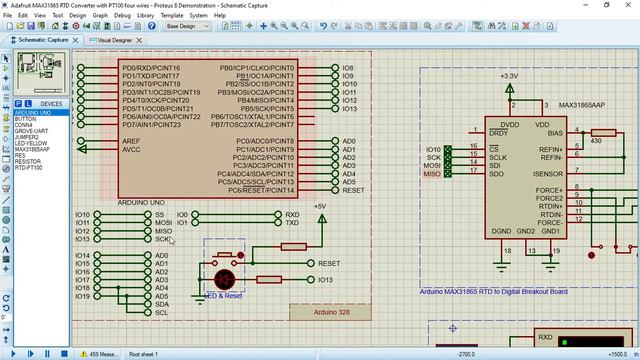
Task: Toggle the grid display icon
Action: click(236, 26)
